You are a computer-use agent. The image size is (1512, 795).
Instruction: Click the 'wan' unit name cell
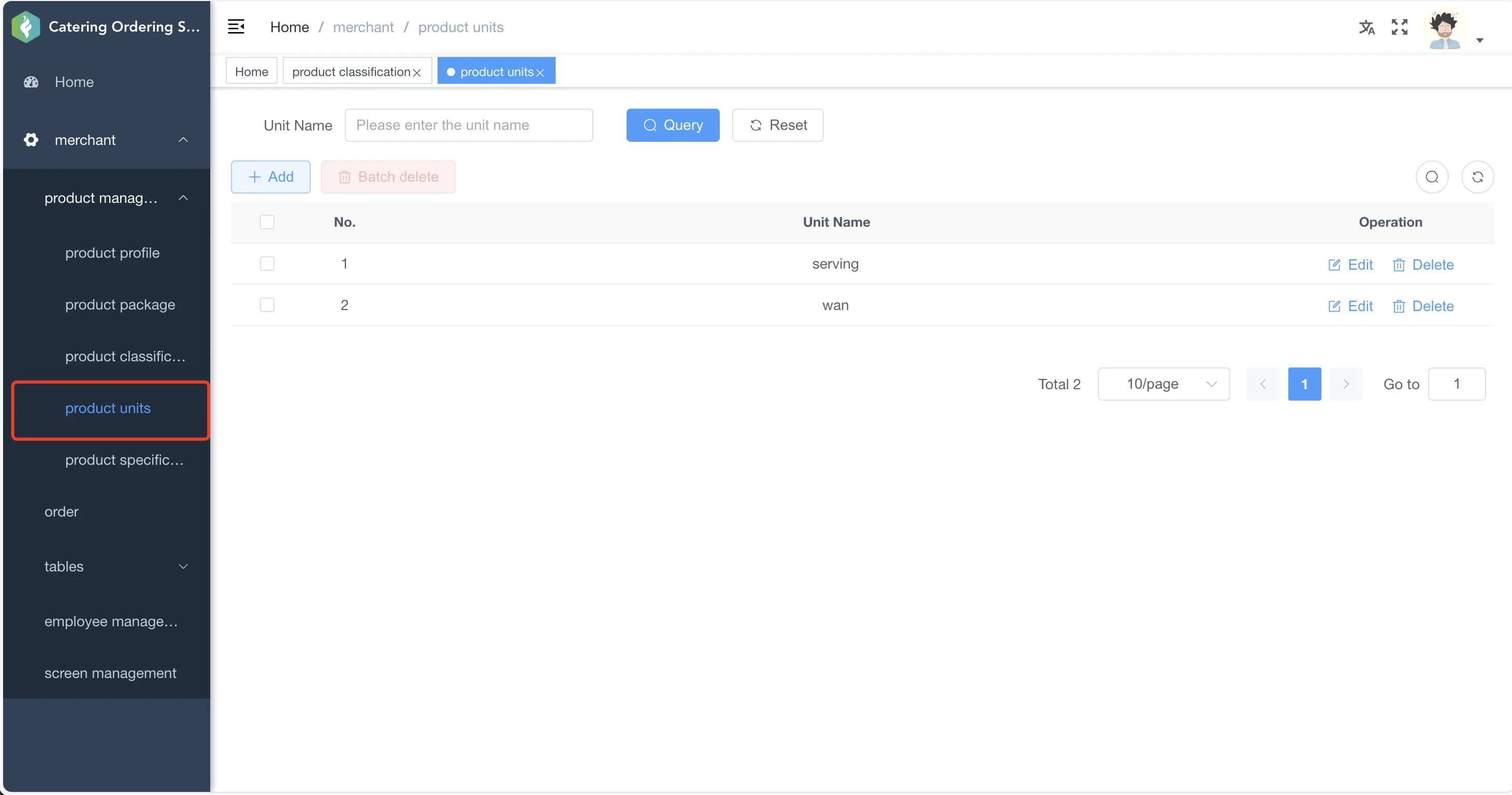835,305
